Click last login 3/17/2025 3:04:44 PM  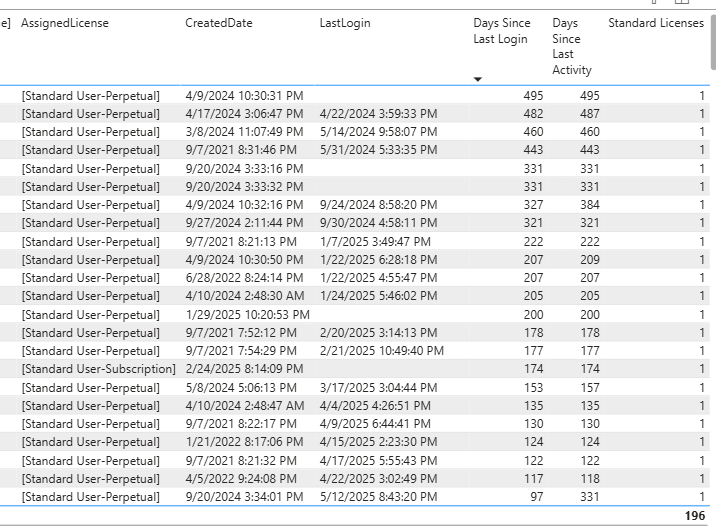tap(378, 387)
